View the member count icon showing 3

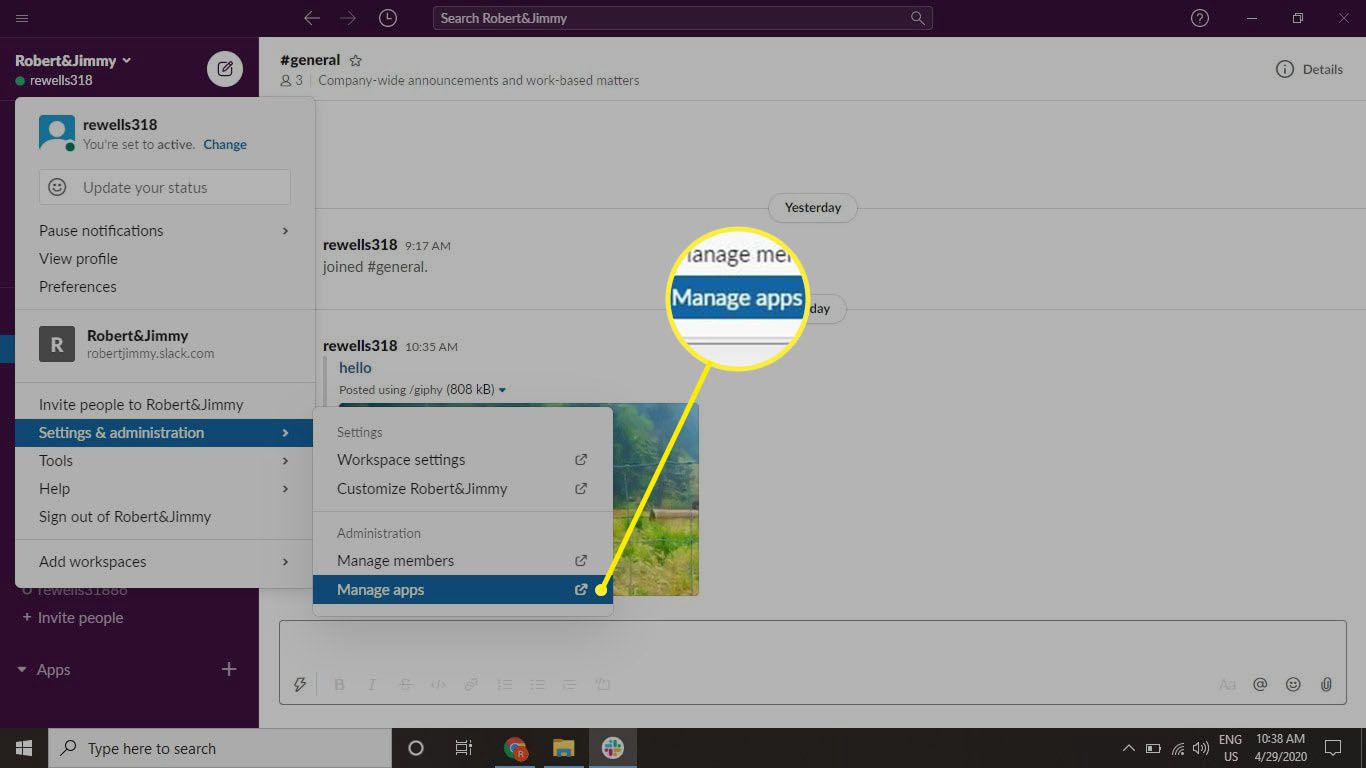[x=292, y=80]
